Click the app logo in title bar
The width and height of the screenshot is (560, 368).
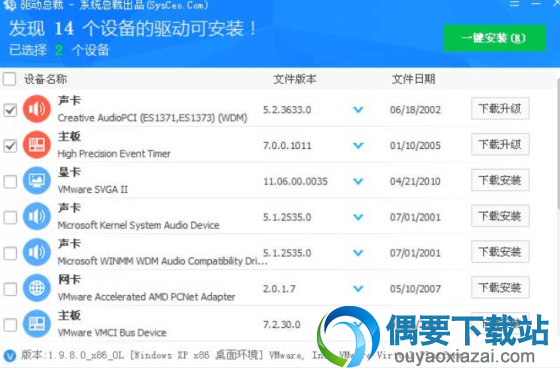coord(10,5)
